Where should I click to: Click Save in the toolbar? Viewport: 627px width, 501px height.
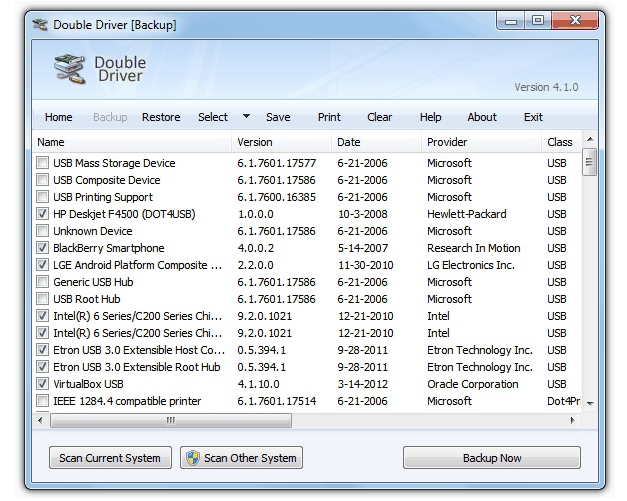point(278,117)
